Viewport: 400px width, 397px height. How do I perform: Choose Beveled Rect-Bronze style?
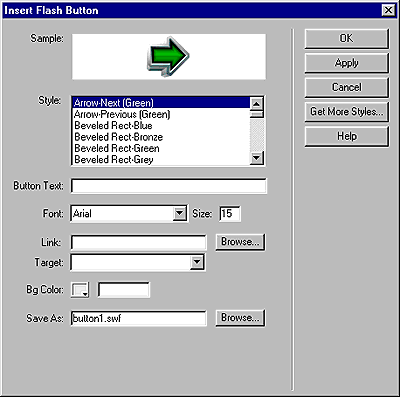pyautogui.click(x=161, y=137)
